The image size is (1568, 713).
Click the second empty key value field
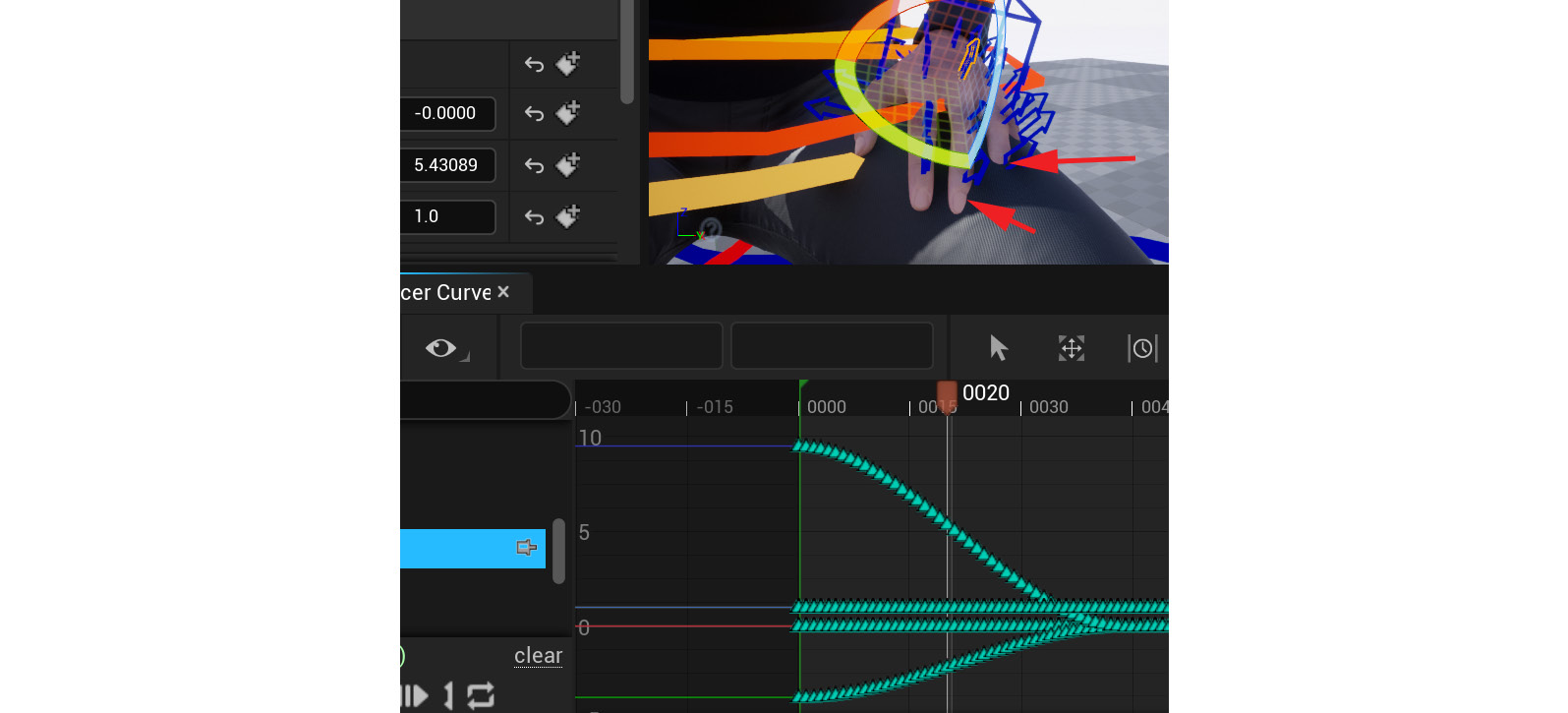coord(832,346)
